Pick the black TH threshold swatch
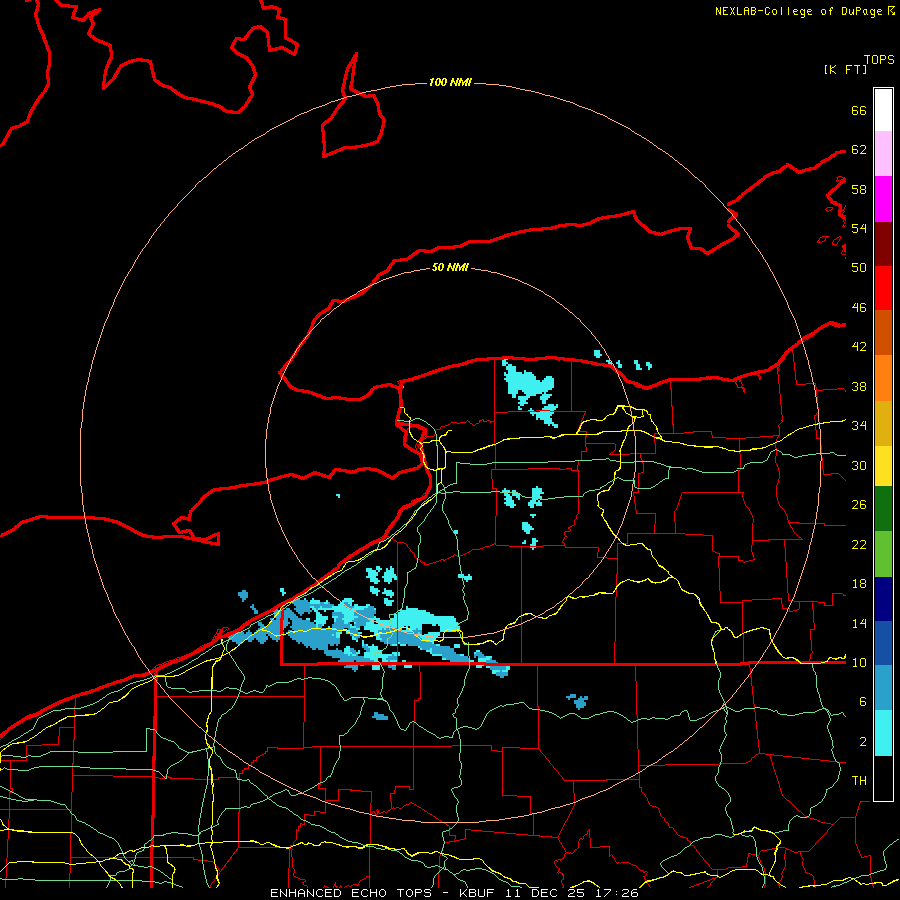Viewport: 900px width, 900px height. [883, 778]
